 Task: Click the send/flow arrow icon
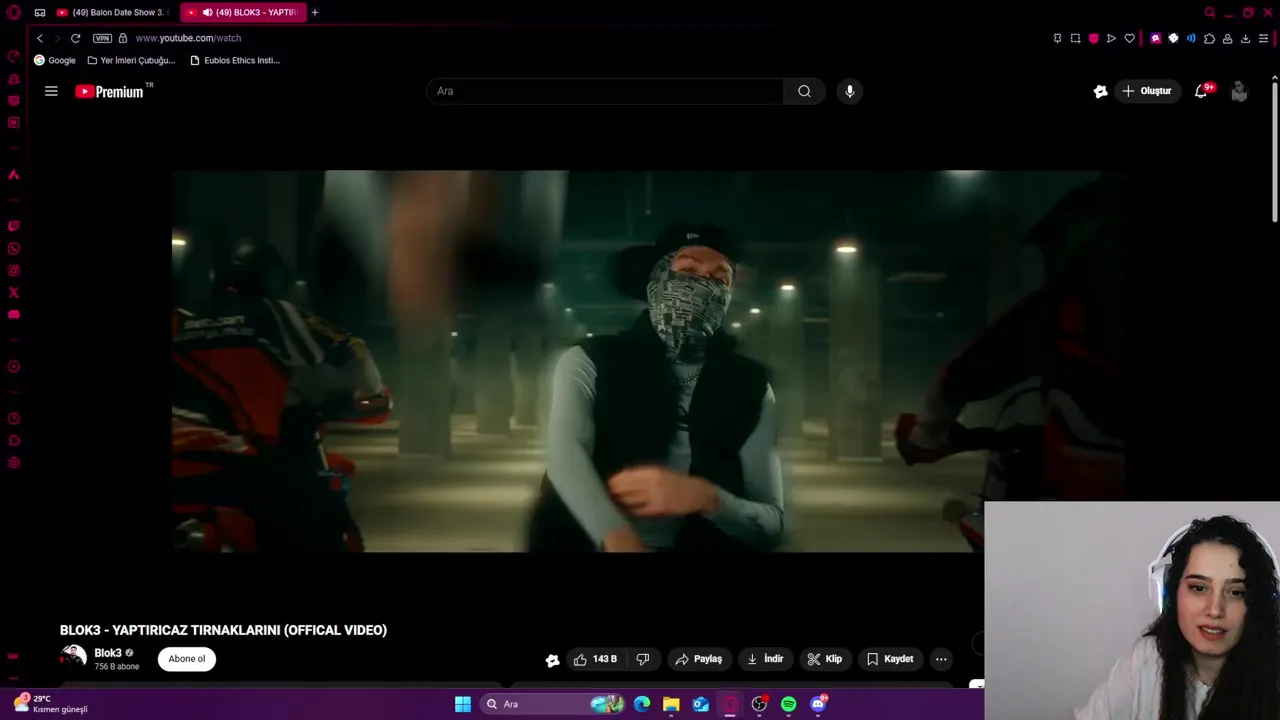1111,38
